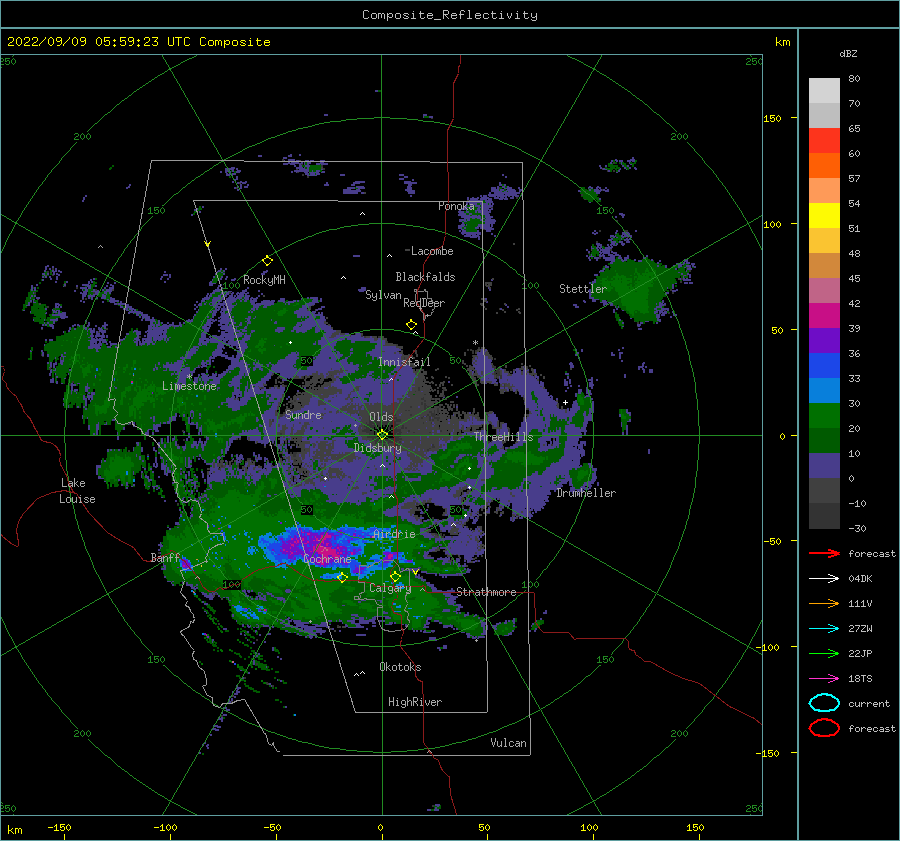The height and width of the screenshot is (841, 900).
Task: Click yellow radar-center diamond near Olds
Action: point(382,435)
